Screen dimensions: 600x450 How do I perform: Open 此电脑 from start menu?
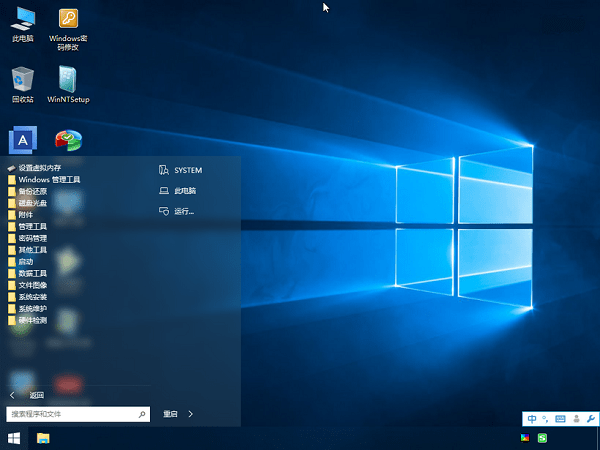178,191
